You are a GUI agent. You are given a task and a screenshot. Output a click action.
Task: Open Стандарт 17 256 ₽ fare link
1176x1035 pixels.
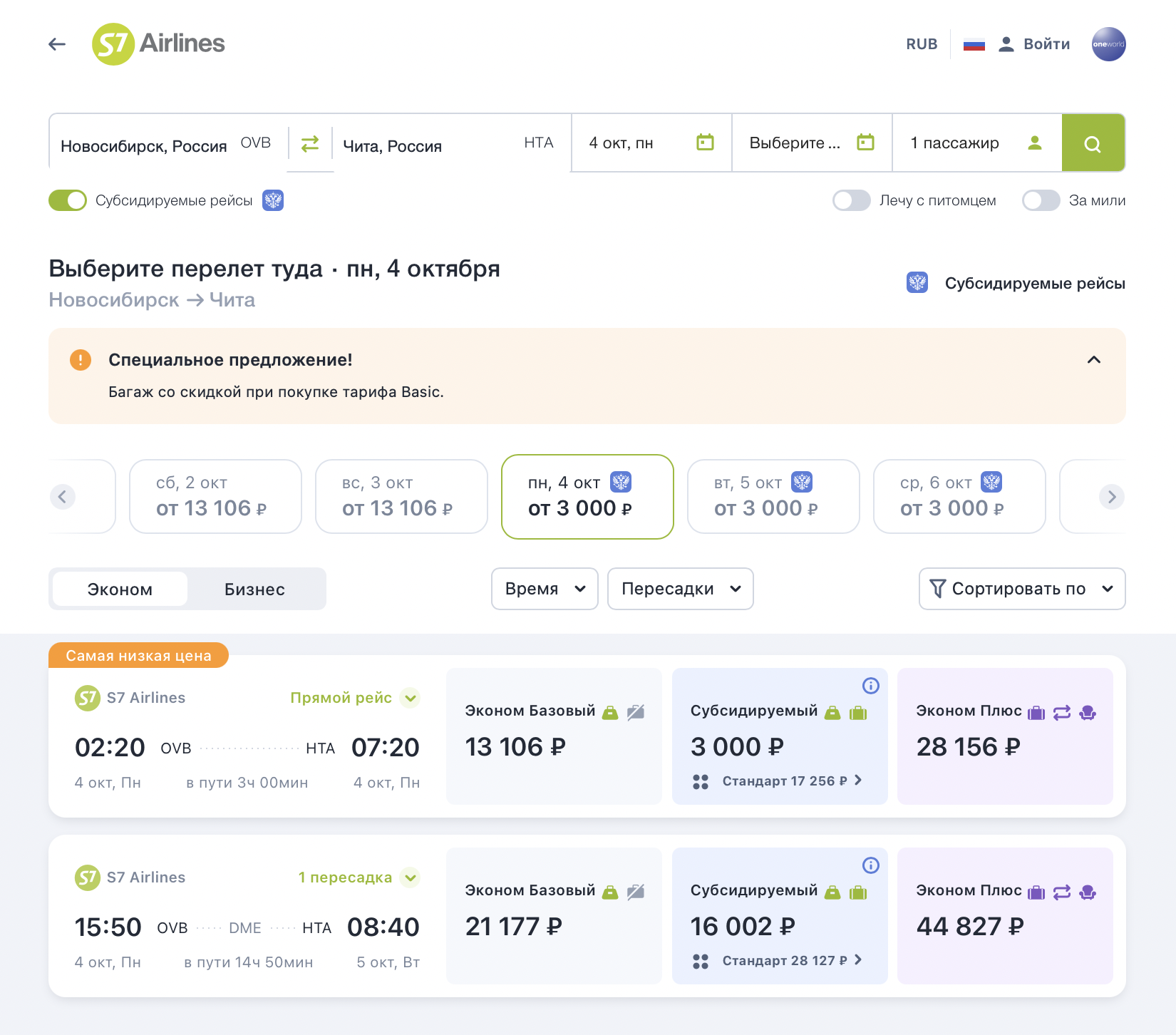[793, 781]
